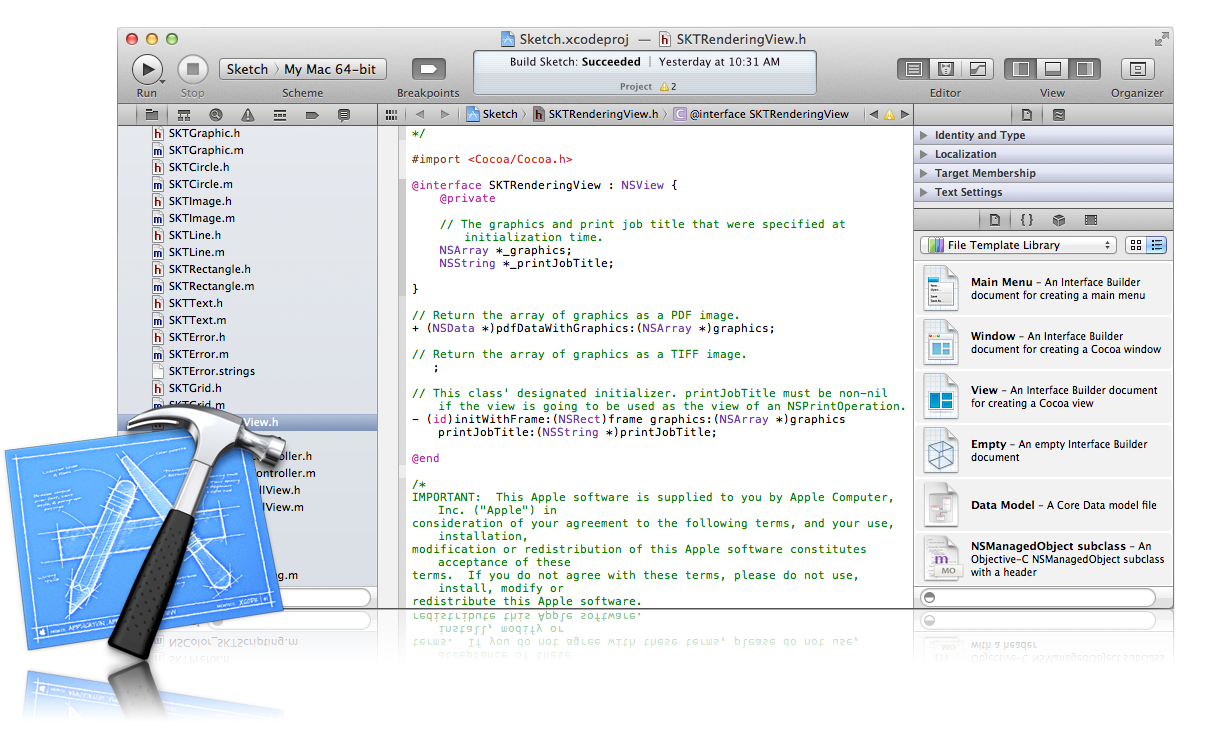Go forward in editor history

(x=445, y=115)
